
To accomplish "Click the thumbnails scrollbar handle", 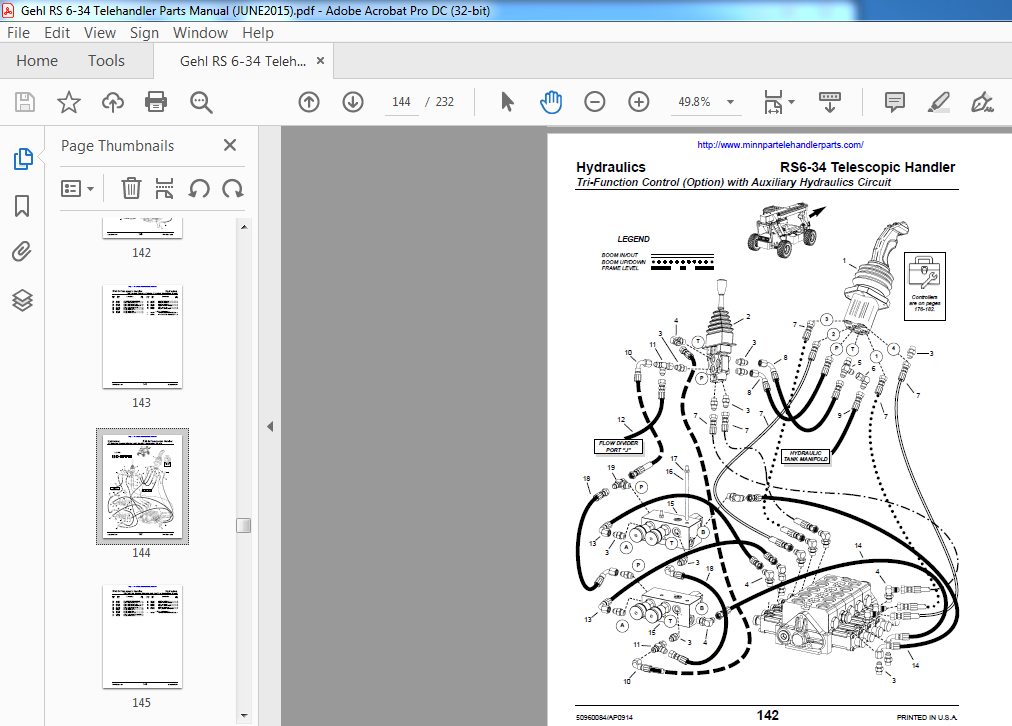I will point(243,525).
